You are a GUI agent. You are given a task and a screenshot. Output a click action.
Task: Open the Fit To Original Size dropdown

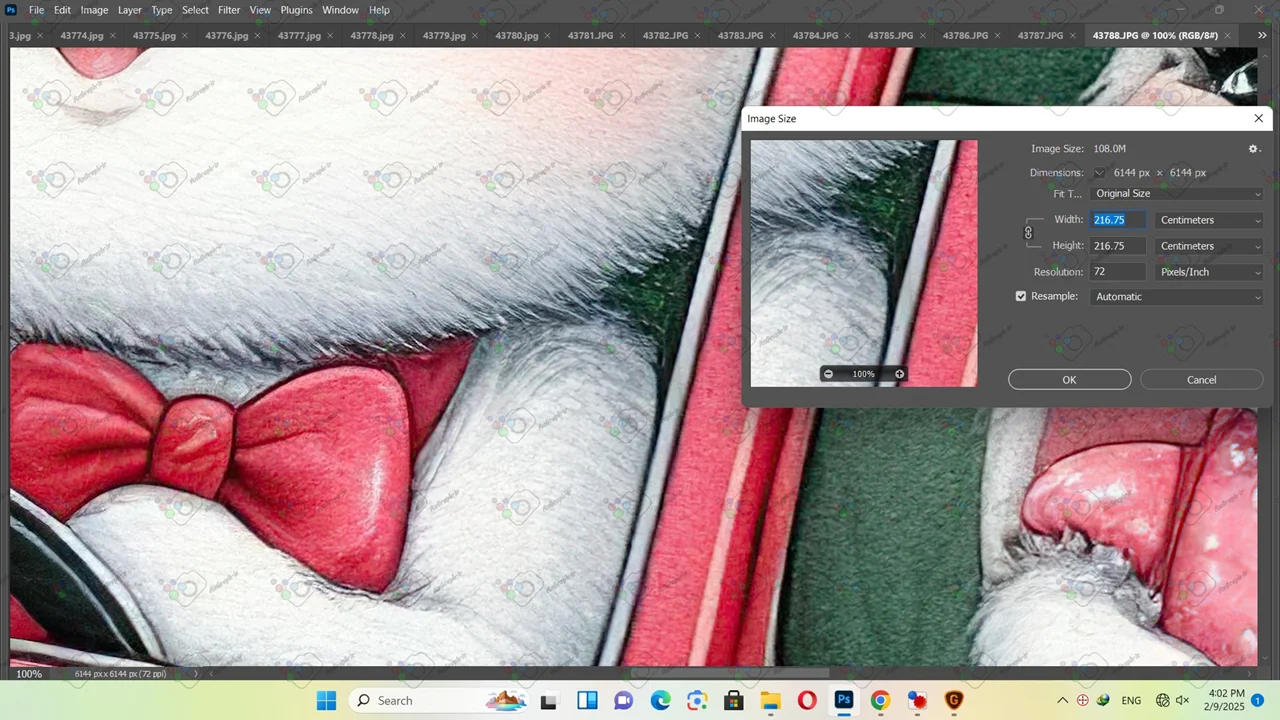(1177, 194)
